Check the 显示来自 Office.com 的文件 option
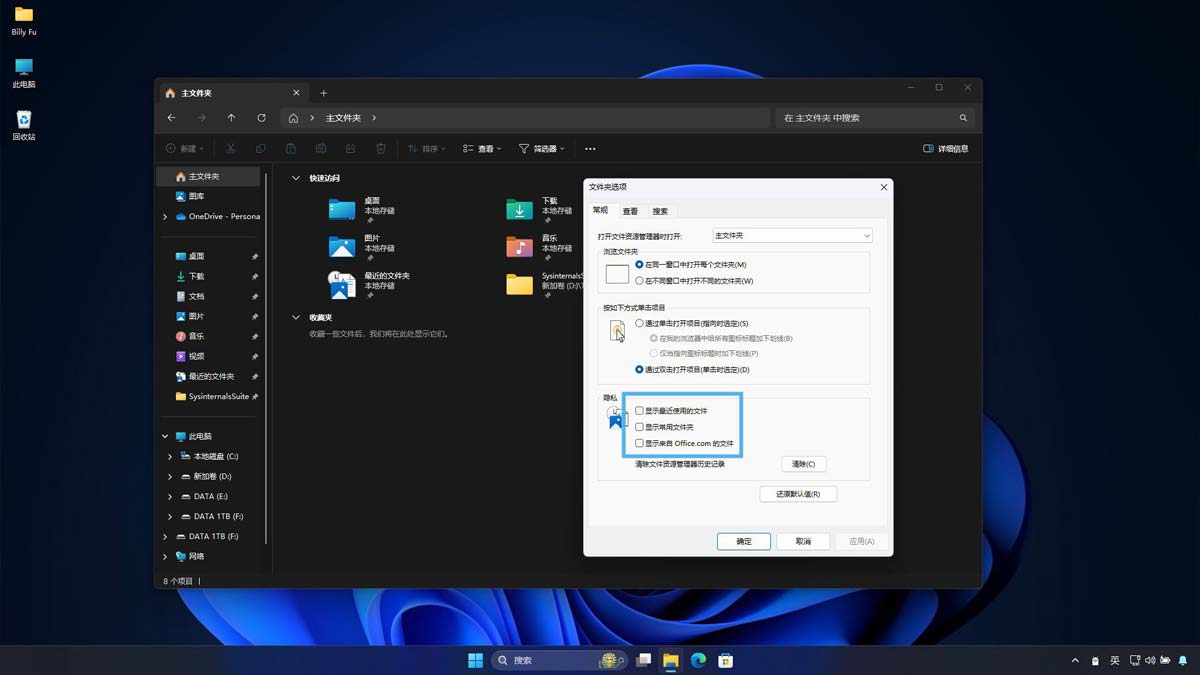 point(638,443)
